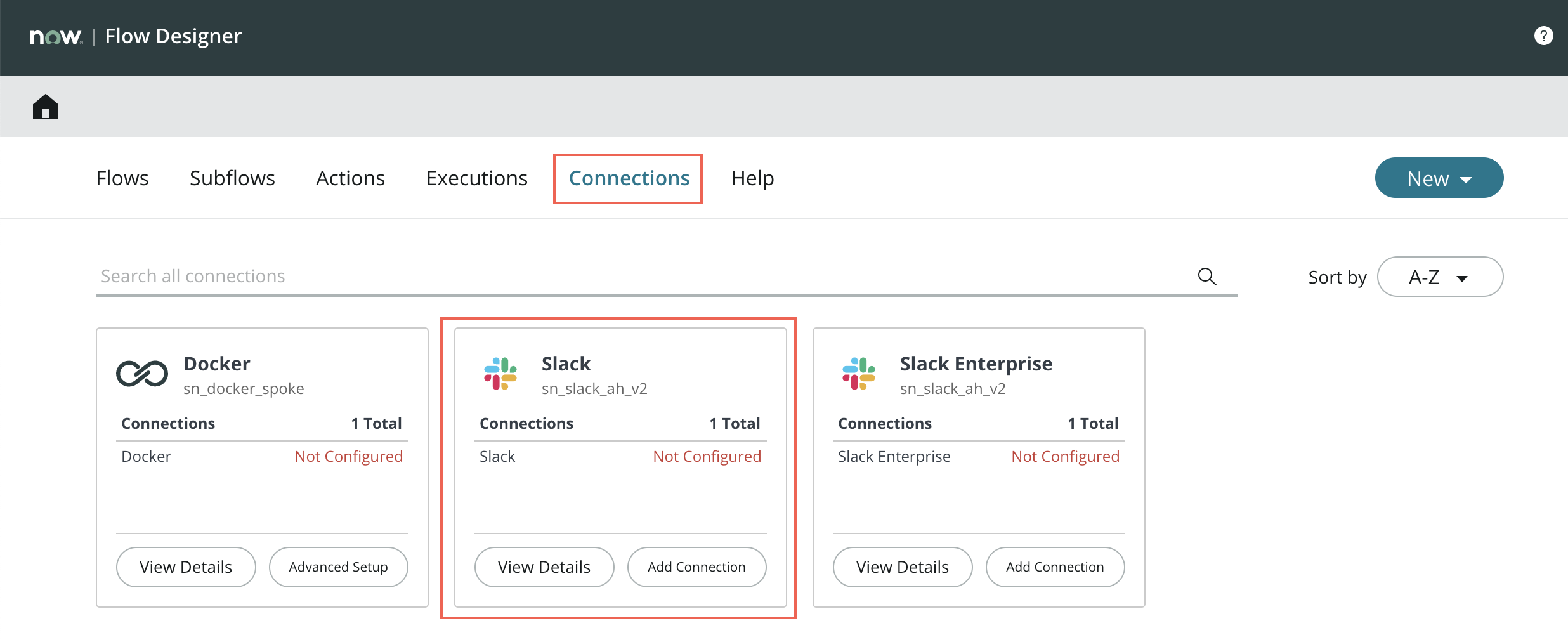This screenshot has width=1568, height=642.
Task: Click the Slack Enterprise card title
Action: pos(976,364)
